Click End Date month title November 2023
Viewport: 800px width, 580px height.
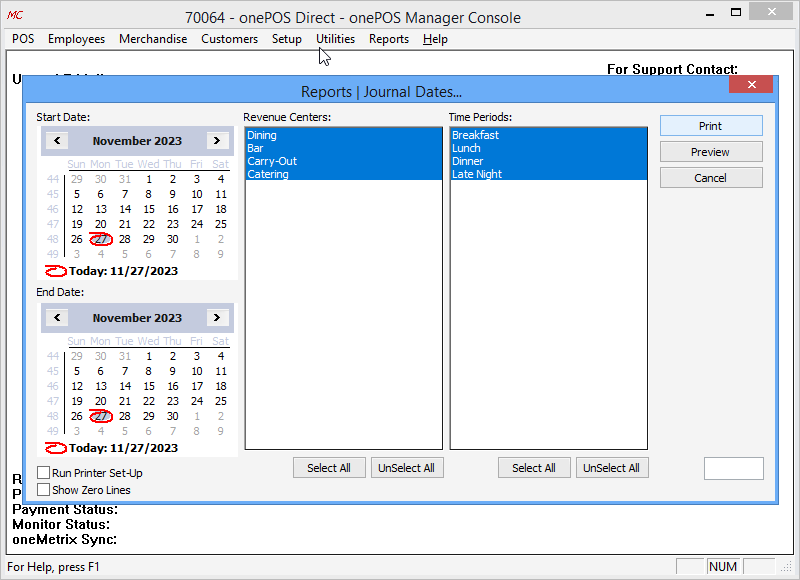[x=137, y=318]
